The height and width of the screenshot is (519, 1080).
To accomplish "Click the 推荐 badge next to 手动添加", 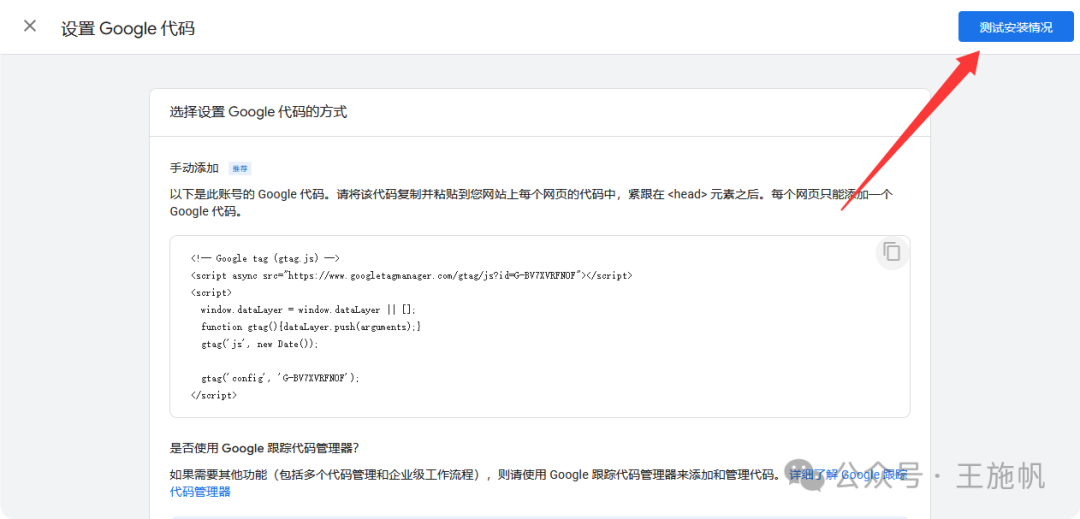I will point(240,169).
